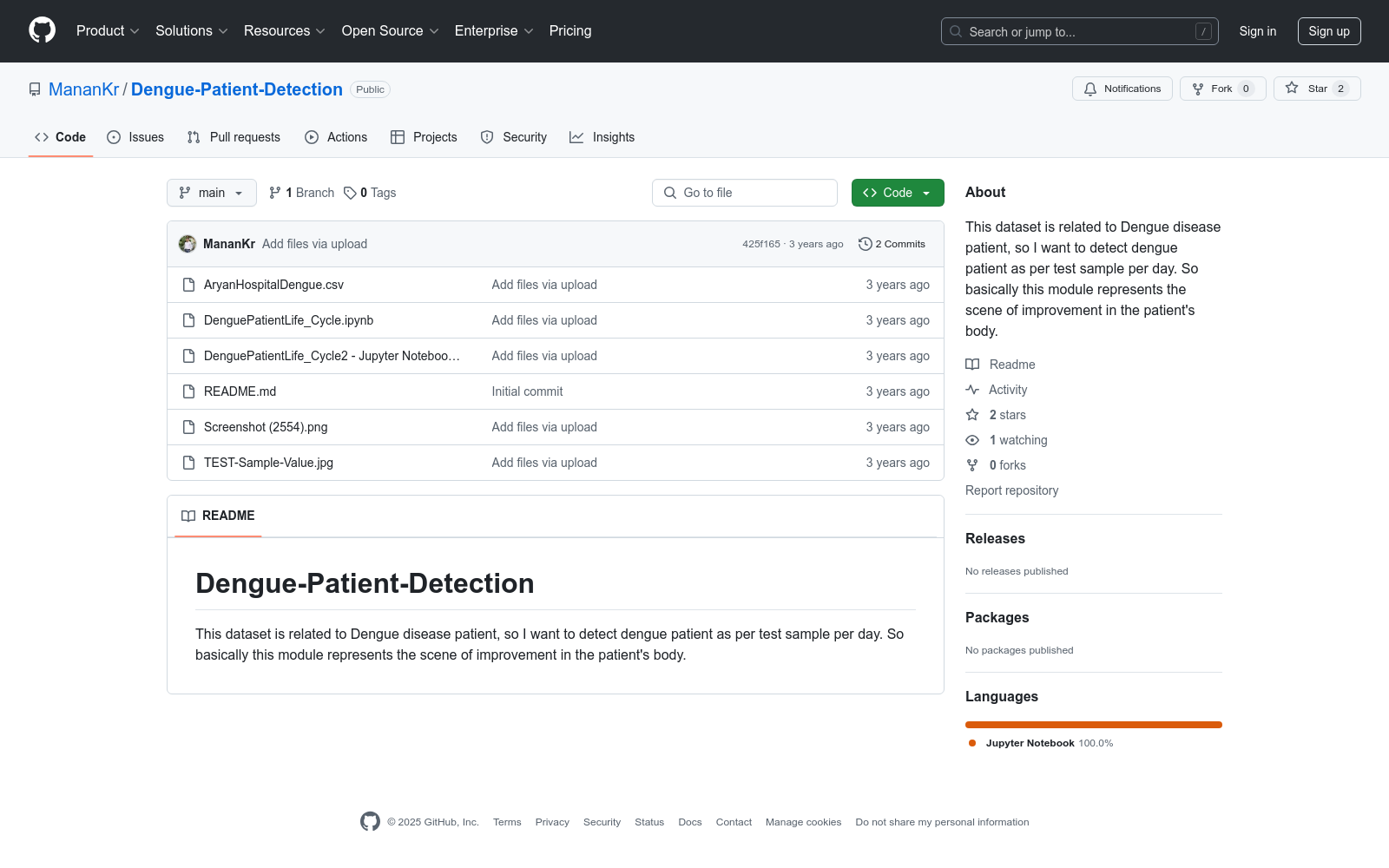Switch to the Actions tab
The height and width of the screenshot is (868, 1389).
coord(336,137)
